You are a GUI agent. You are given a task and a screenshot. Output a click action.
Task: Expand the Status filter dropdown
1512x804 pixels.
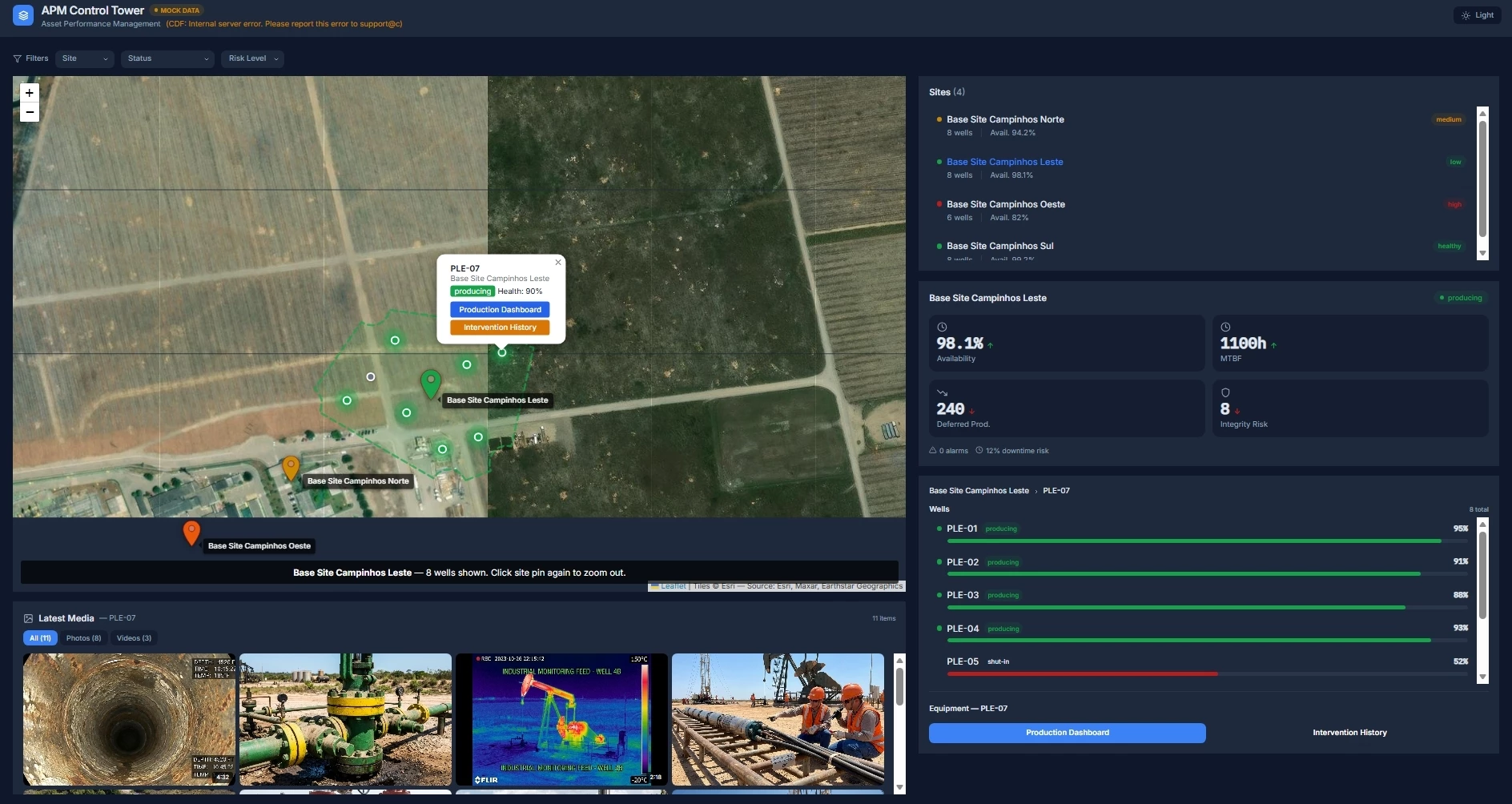[x=167, y=58]
